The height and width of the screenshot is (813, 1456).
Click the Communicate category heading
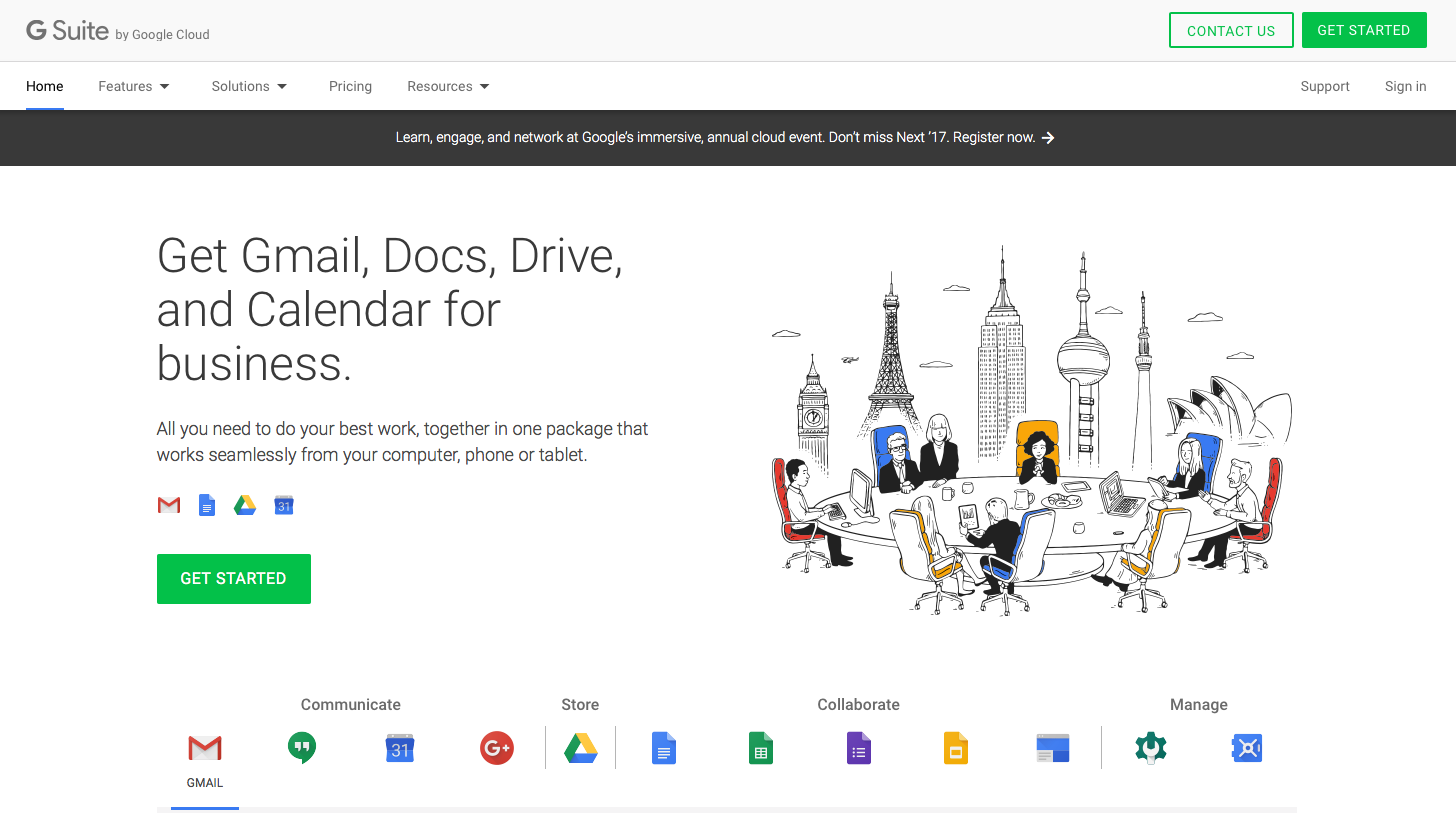pyautogui.click(x=350, y=704)
